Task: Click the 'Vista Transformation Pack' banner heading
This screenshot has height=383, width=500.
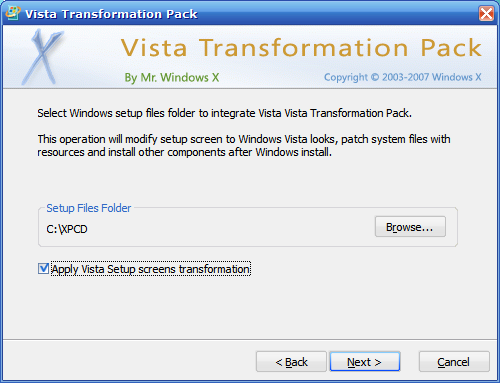Action: 301,47
